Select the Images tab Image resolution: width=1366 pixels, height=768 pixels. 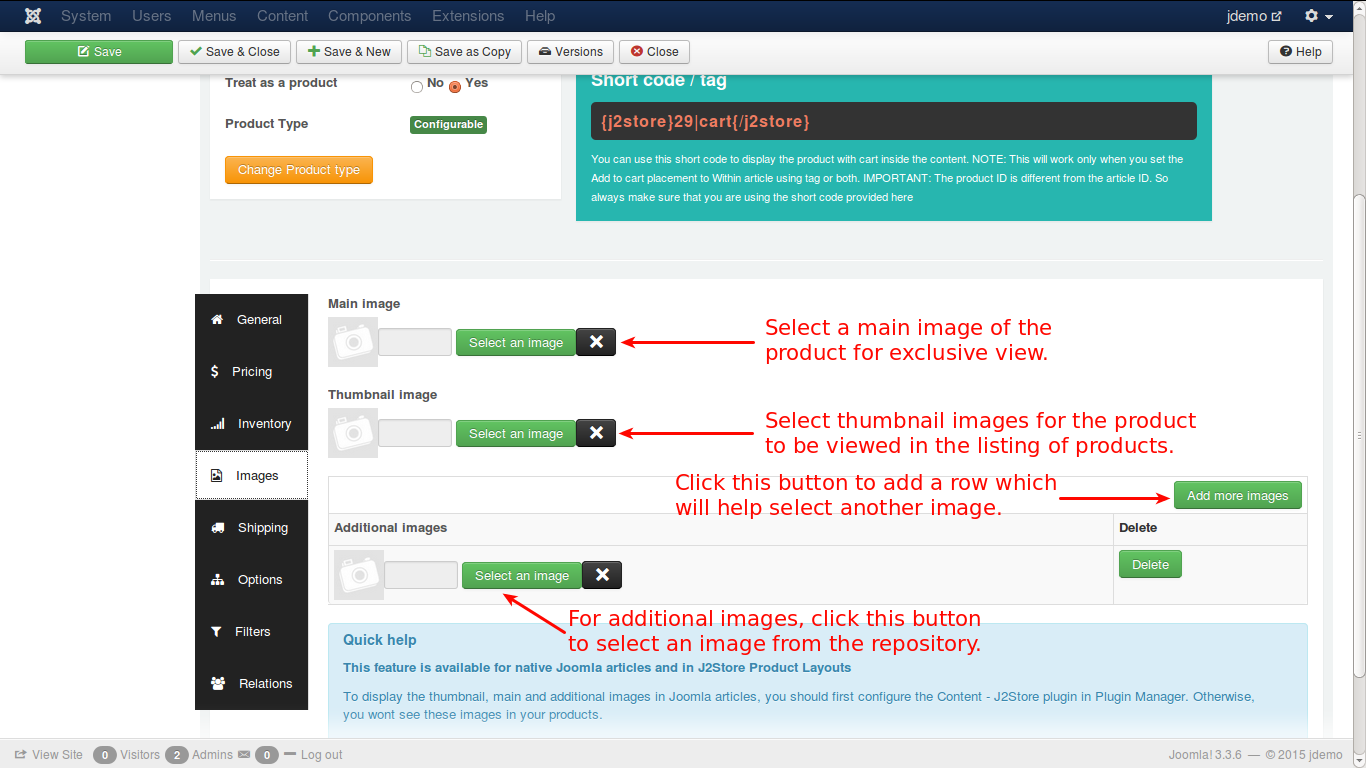pyautogui.click(x=251, y=476)
